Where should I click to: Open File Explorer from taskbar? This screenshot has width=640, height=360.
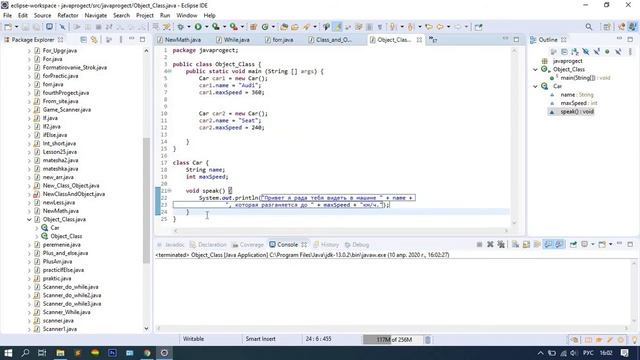tap(60, 353)
